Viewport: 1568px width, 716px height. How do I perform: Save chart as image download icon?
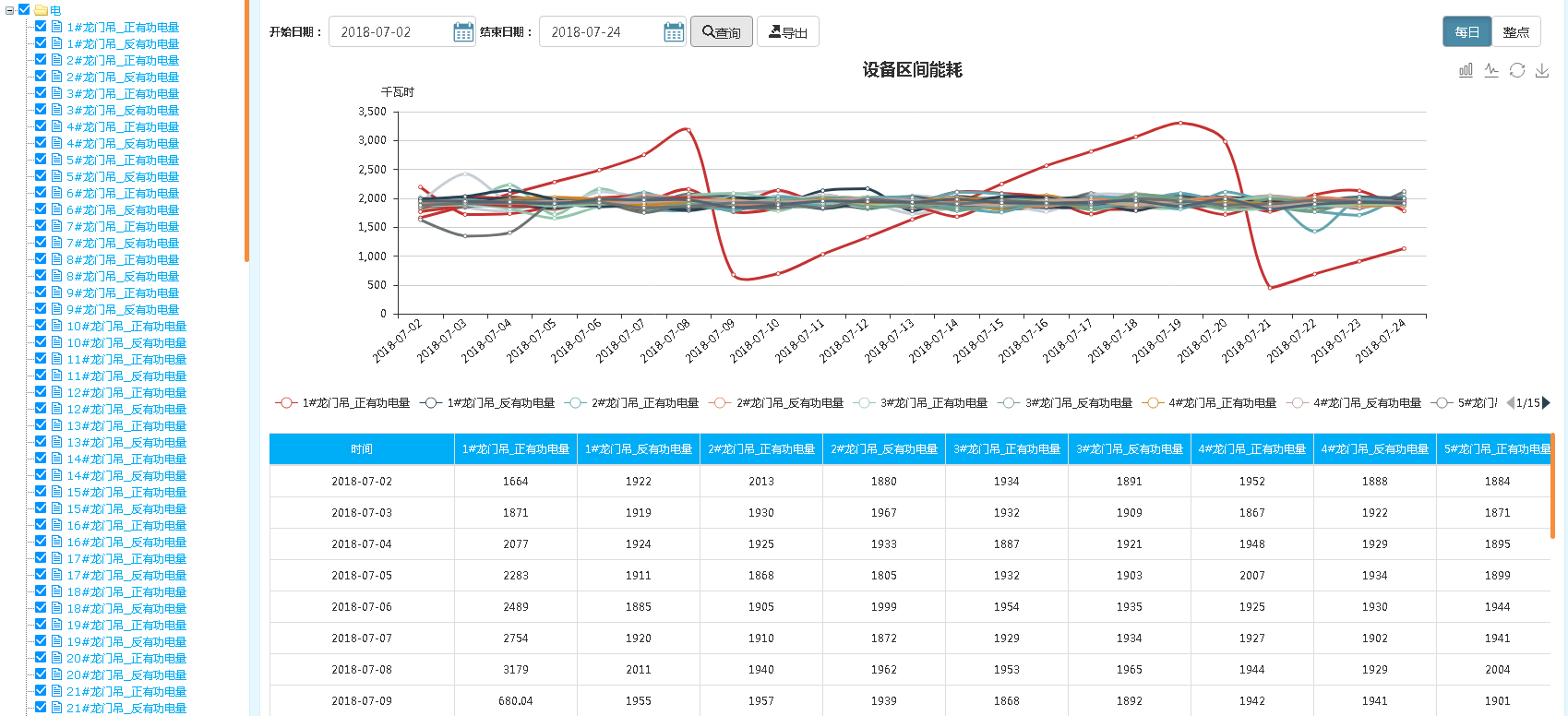coord(1542,70)
